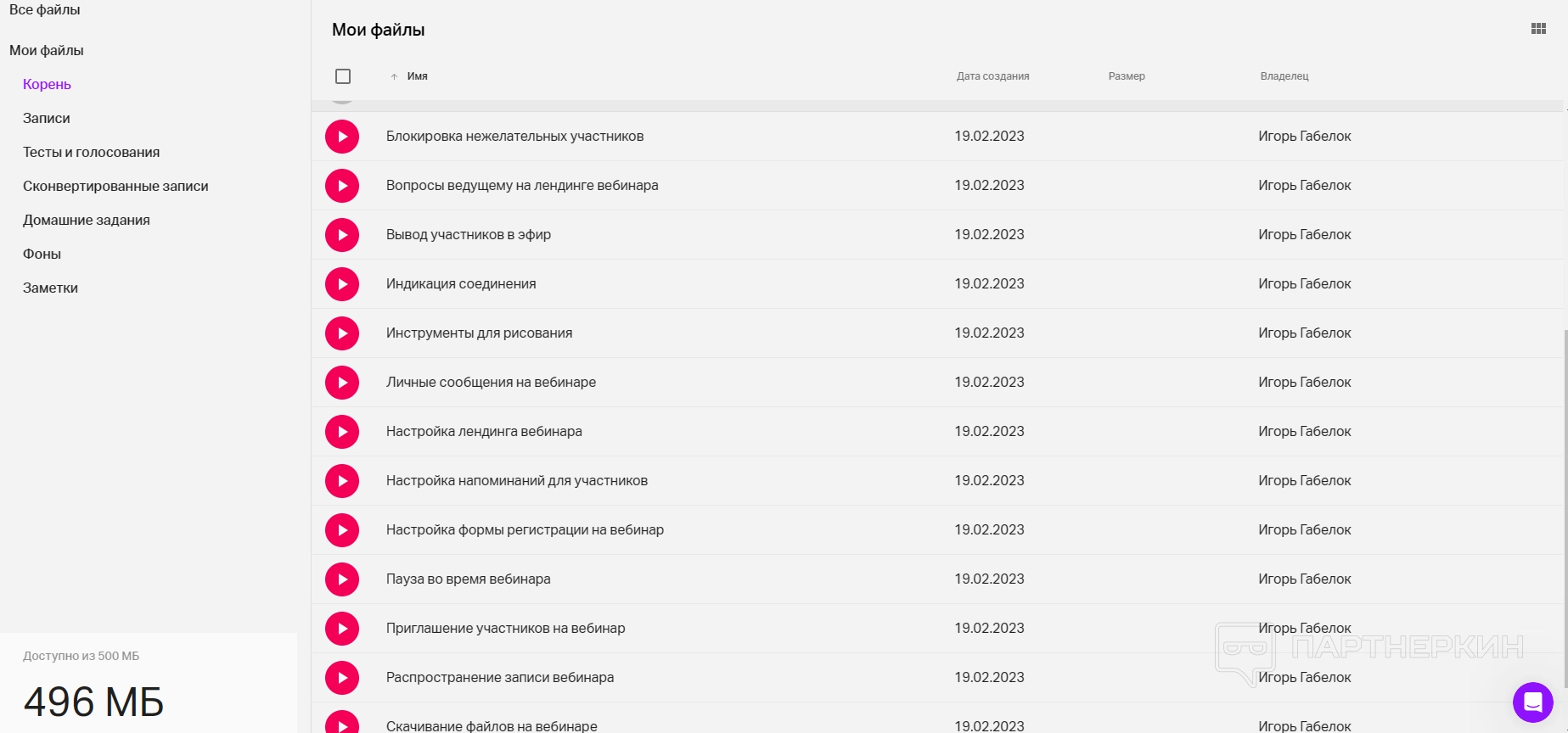Tick the select-all files checkbox

point(343,76)
